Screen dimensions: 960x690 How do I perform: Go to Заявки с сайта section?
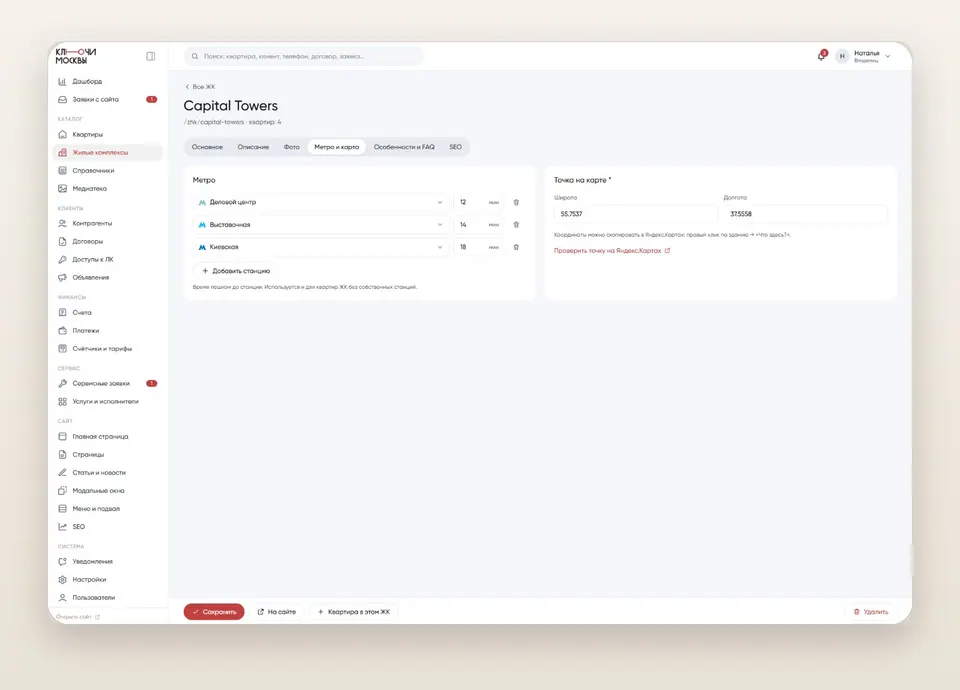coord(108,99)
